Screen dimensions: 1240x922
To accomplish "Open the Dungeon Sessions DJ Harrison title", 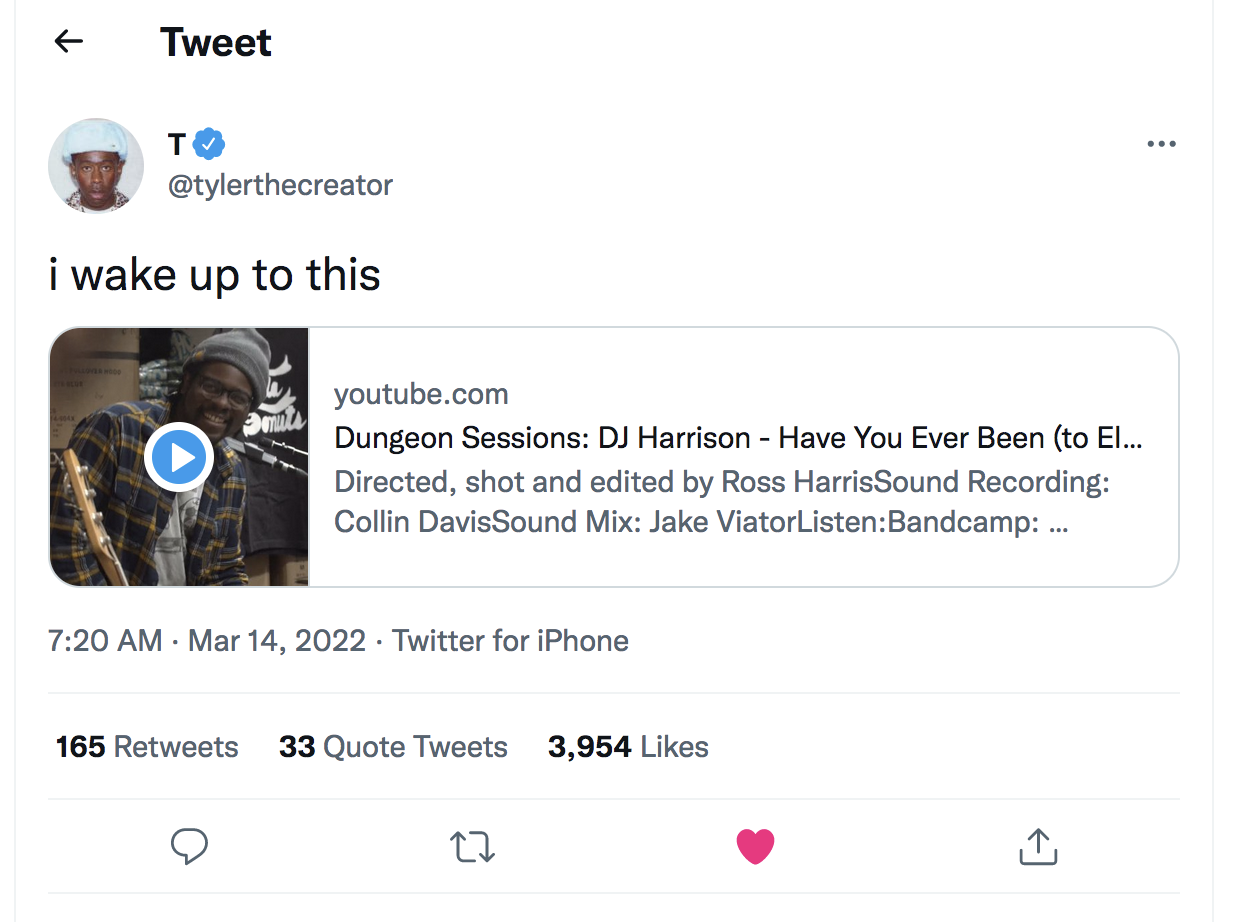I will point(738,438).
